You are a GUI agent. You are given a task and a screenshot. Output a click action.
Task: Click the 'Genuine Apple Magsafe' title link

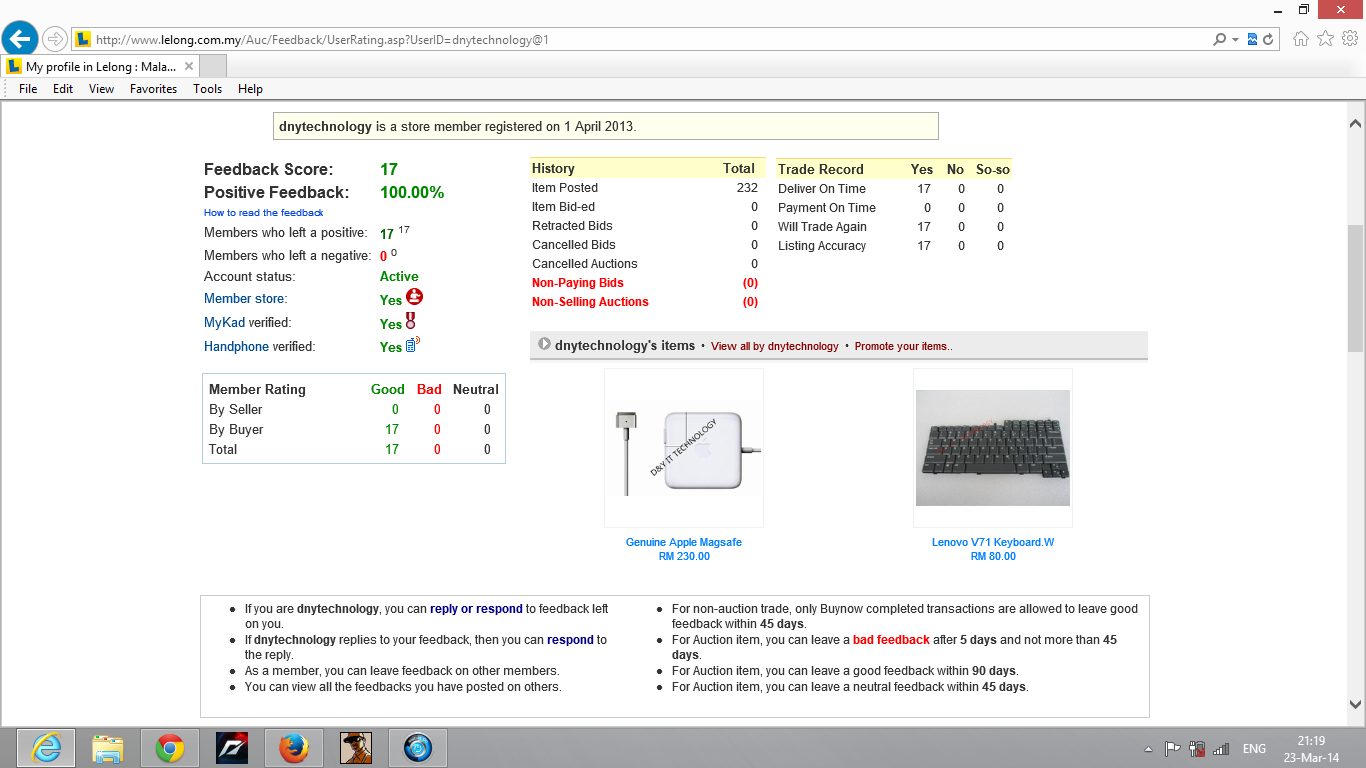tap(684, 543)
